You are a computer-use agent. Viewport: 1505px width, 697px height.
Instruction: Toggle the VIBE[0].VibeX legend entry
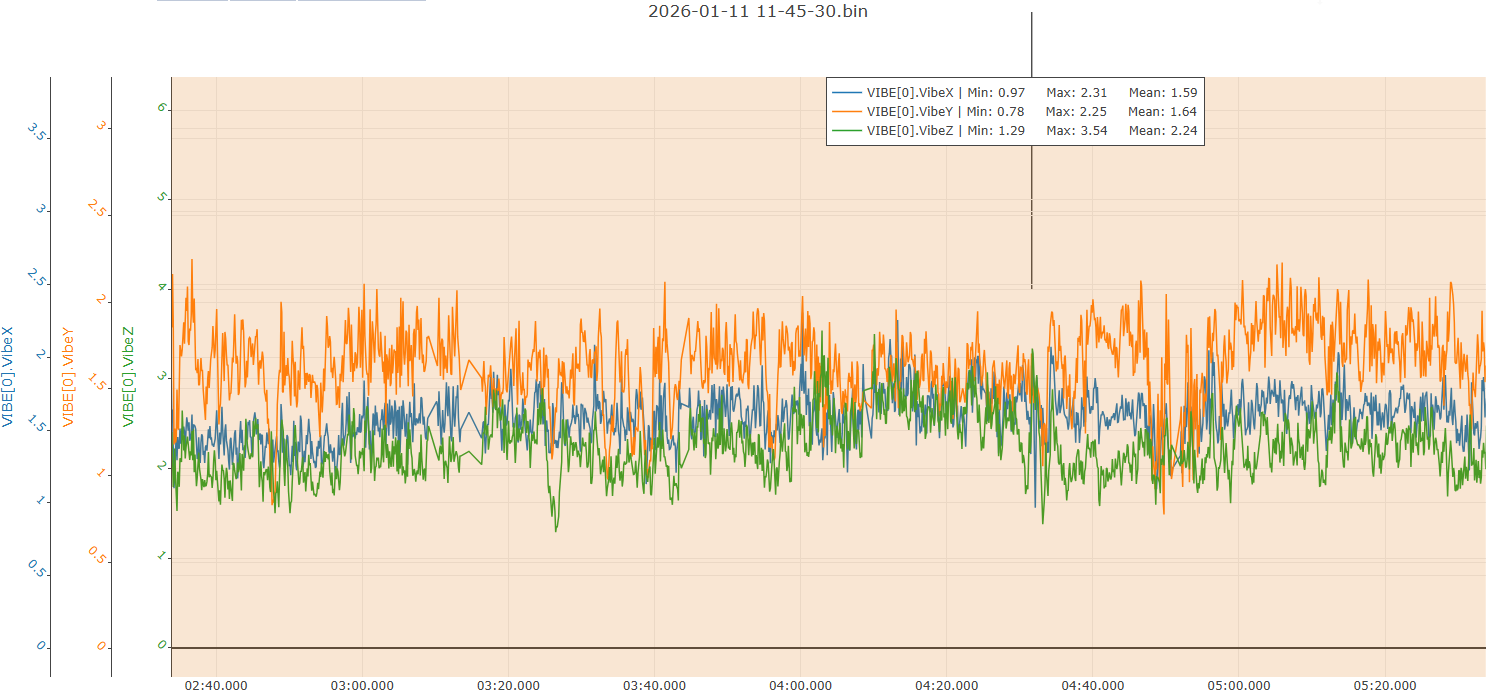[910, 92]
